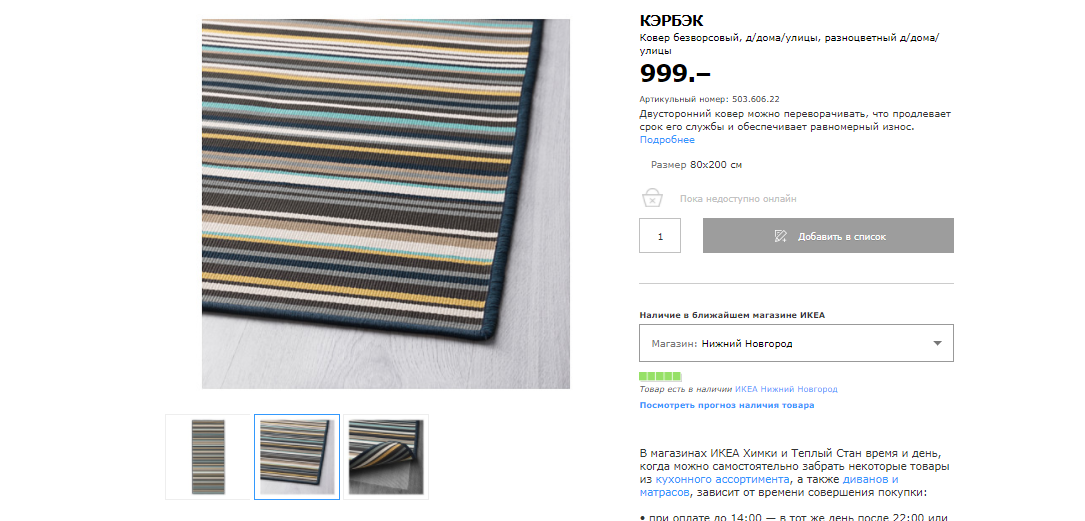Open Посмотреть прогноз наличия товара link

[x=727, y=405]
